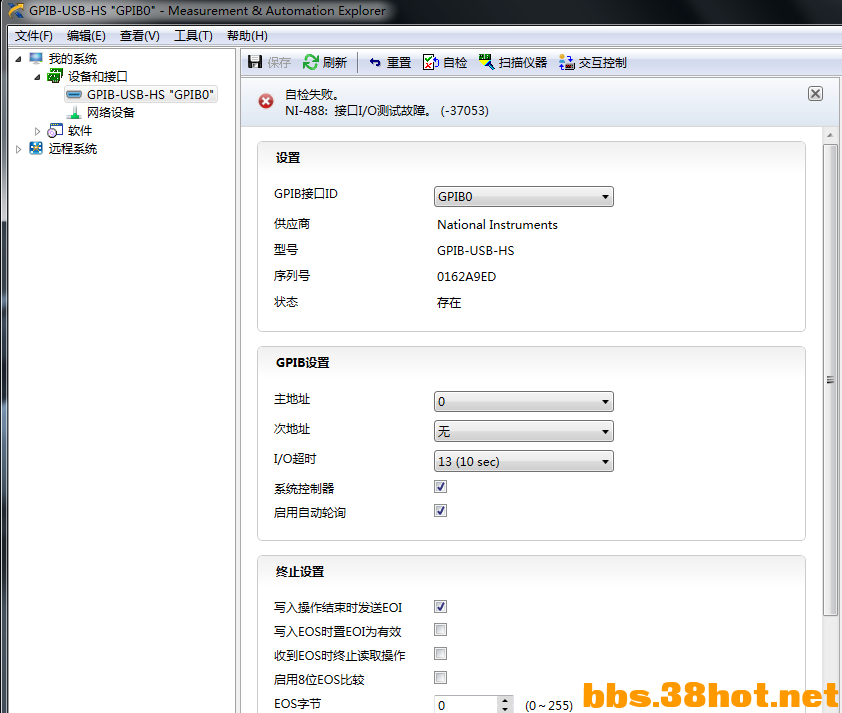Open the Secondary Address (次地址) dropdown
842x713 pixels.
tap(524, 431)
